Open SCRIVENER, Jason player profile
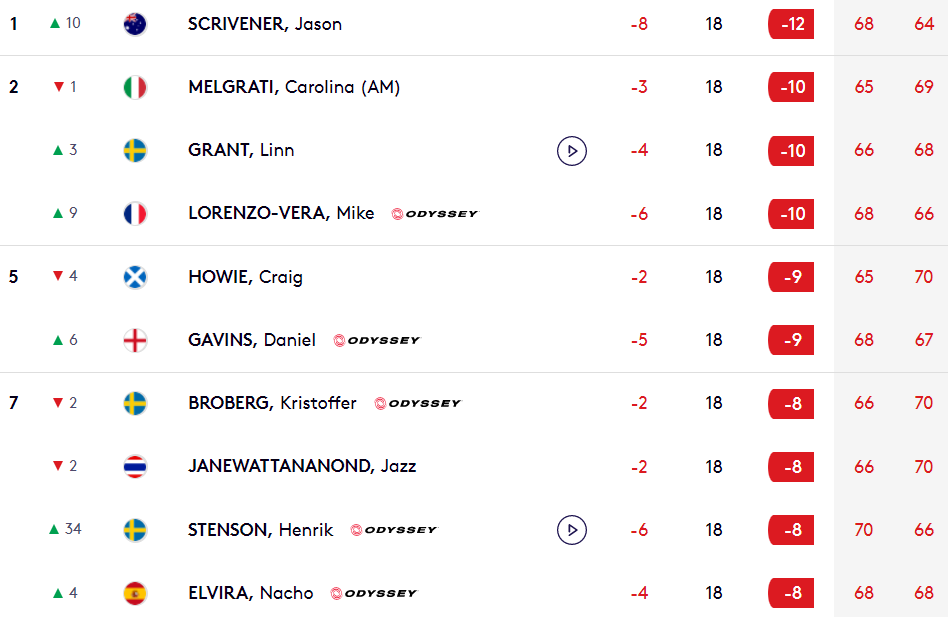The height and width of the screenshot is (617, 948). (x=265, y=24)
